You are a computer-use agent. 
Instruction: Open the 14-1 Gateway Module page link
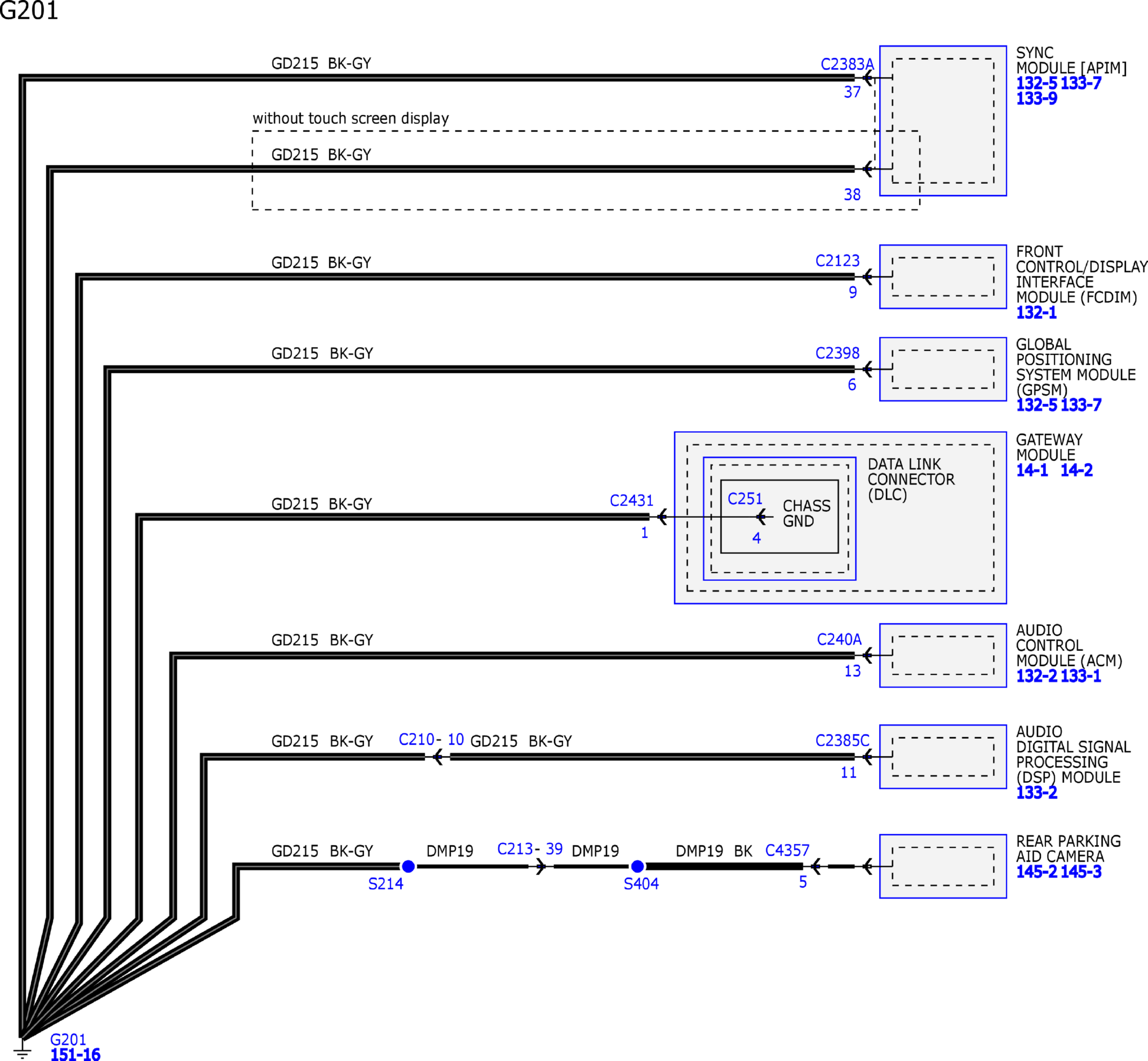click(x=1032, y=470)
